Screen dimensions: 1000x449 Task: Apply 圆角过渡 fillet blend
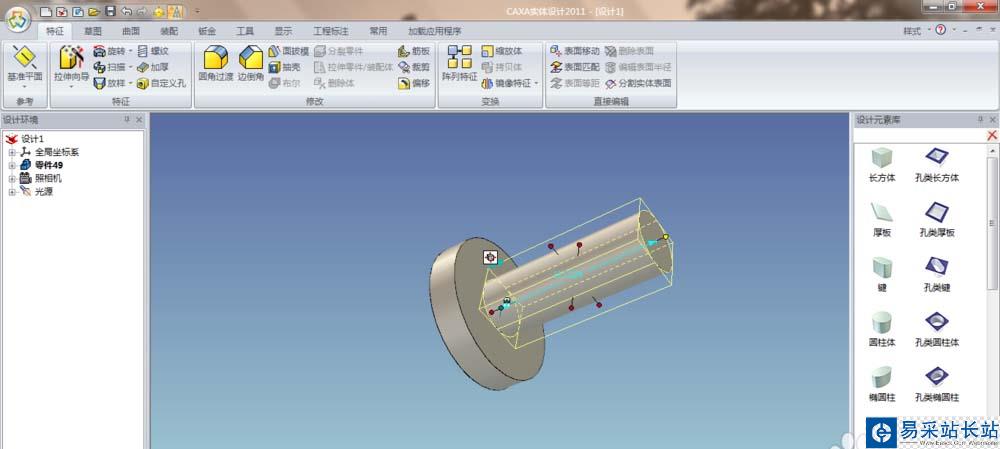[x=216, y=64]
